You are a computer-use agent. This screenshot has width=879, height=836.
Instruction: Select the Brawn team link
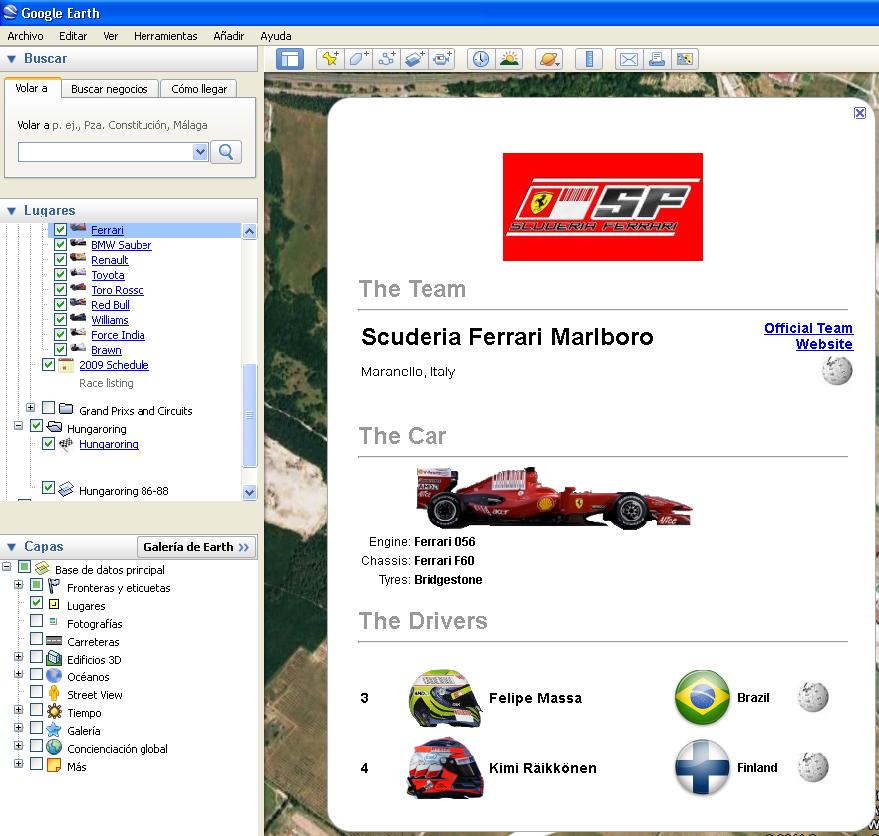point(106,350)
